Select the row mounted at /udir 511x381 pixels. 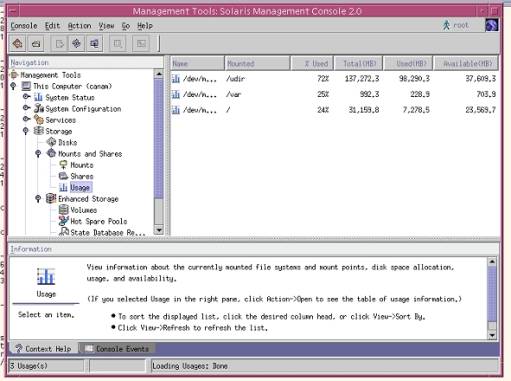point(334,79)
